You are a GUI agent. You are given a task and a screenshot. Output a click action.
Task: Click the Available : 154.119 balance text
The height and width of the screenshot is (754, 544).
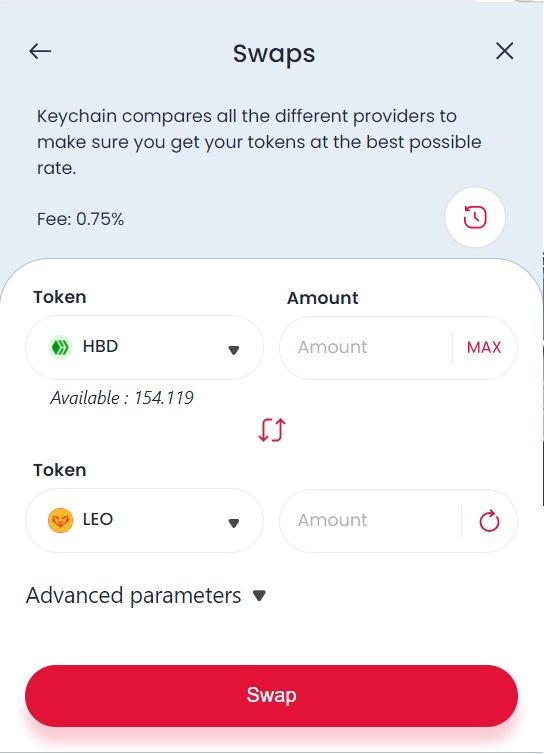(122, 398)
